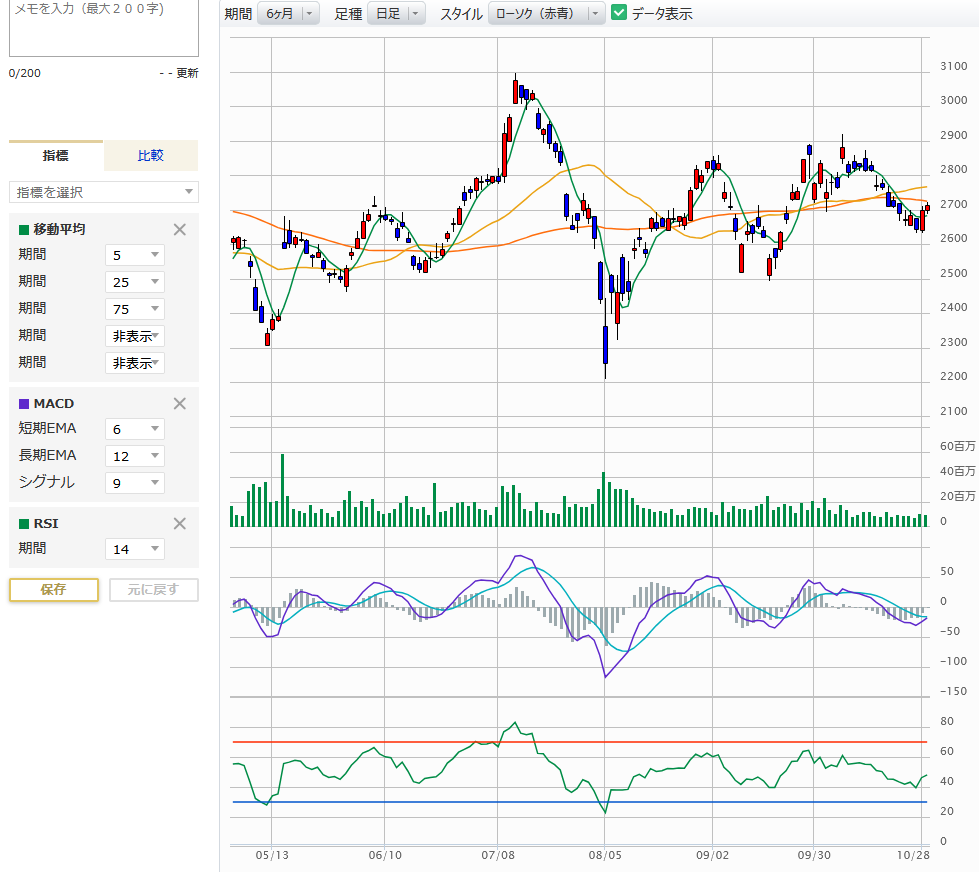979x872 pixels.
Task: Click the 保存 button
Action: (54, 589)
